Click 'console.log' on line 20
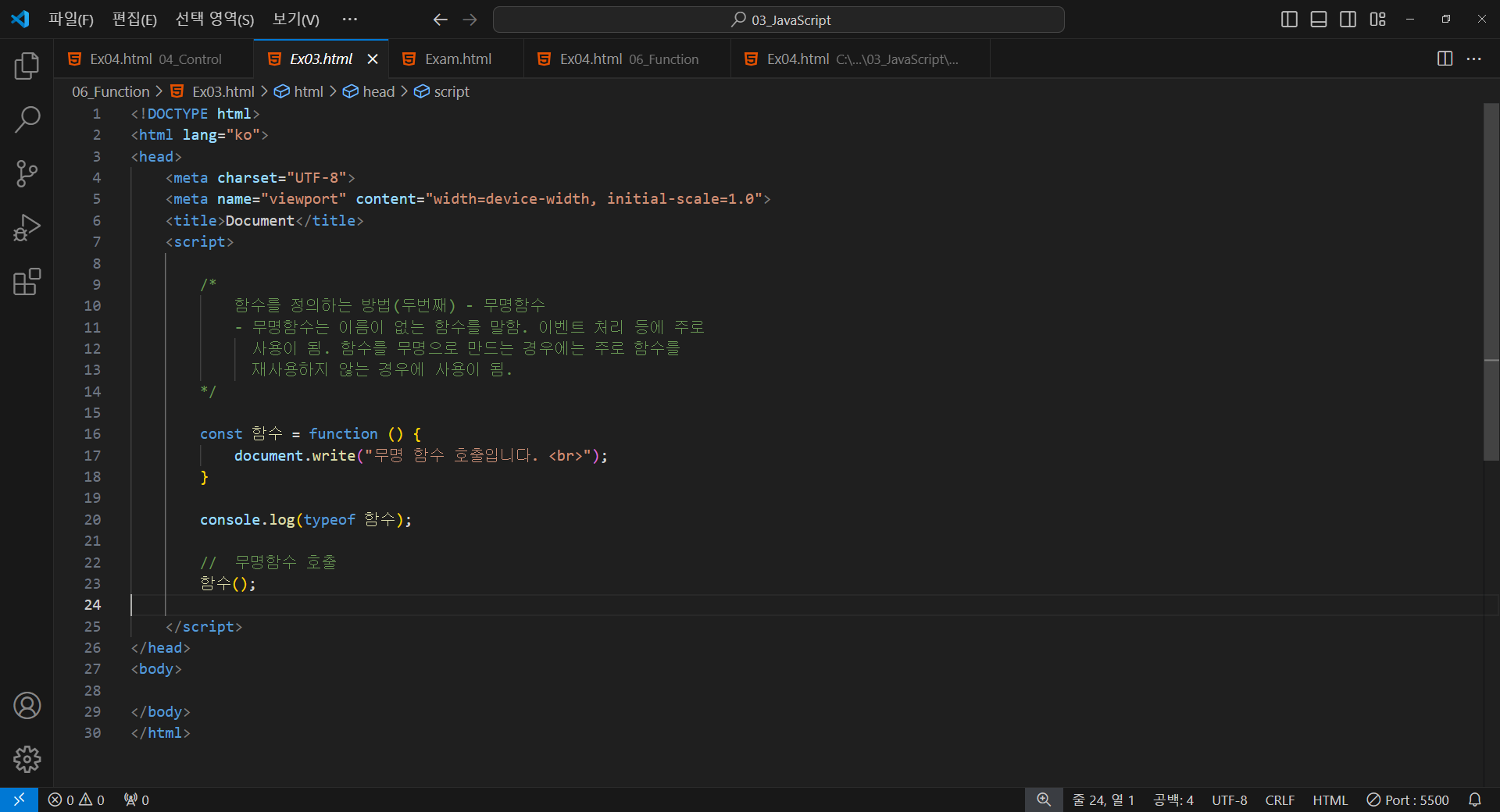This screenshot has width=1500, height=812. pyautogui.click(x=247, y=520)
